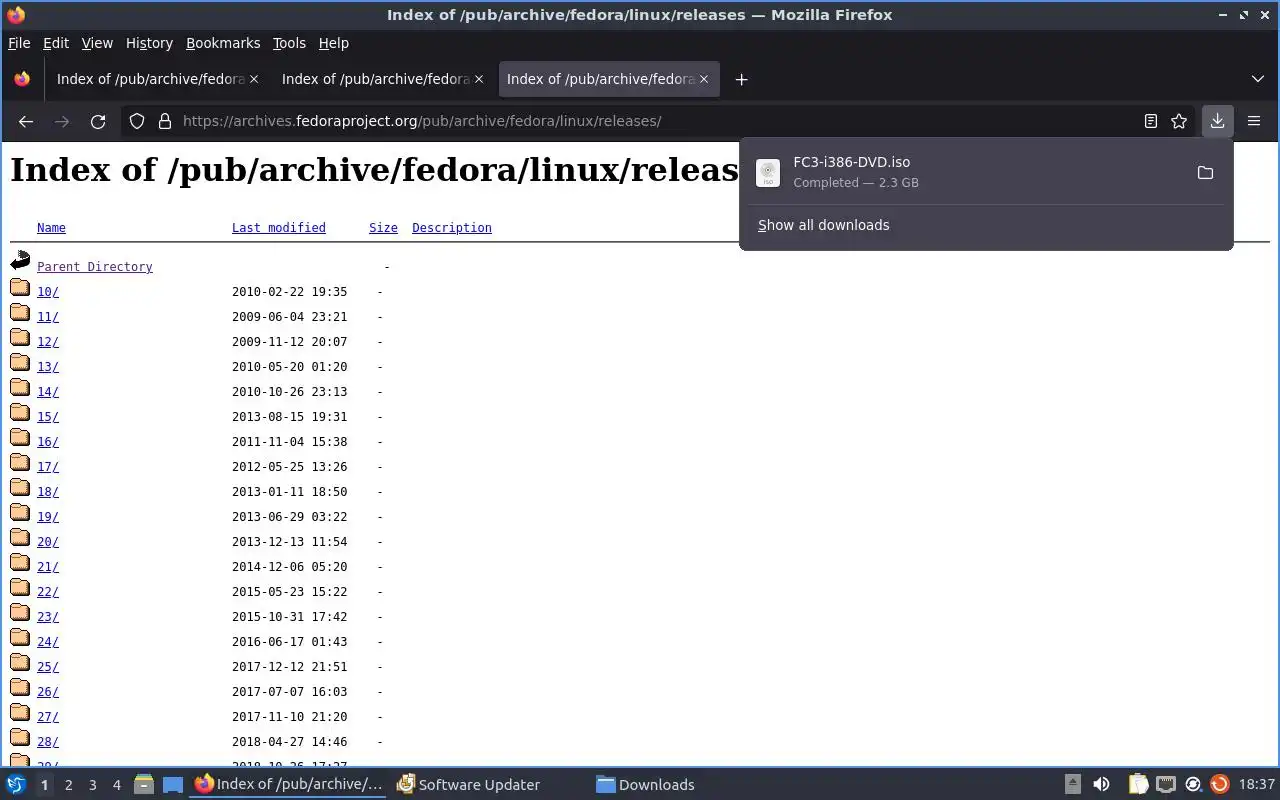Open the Firefox hamburger application menu

click(x=1254, y=121)
